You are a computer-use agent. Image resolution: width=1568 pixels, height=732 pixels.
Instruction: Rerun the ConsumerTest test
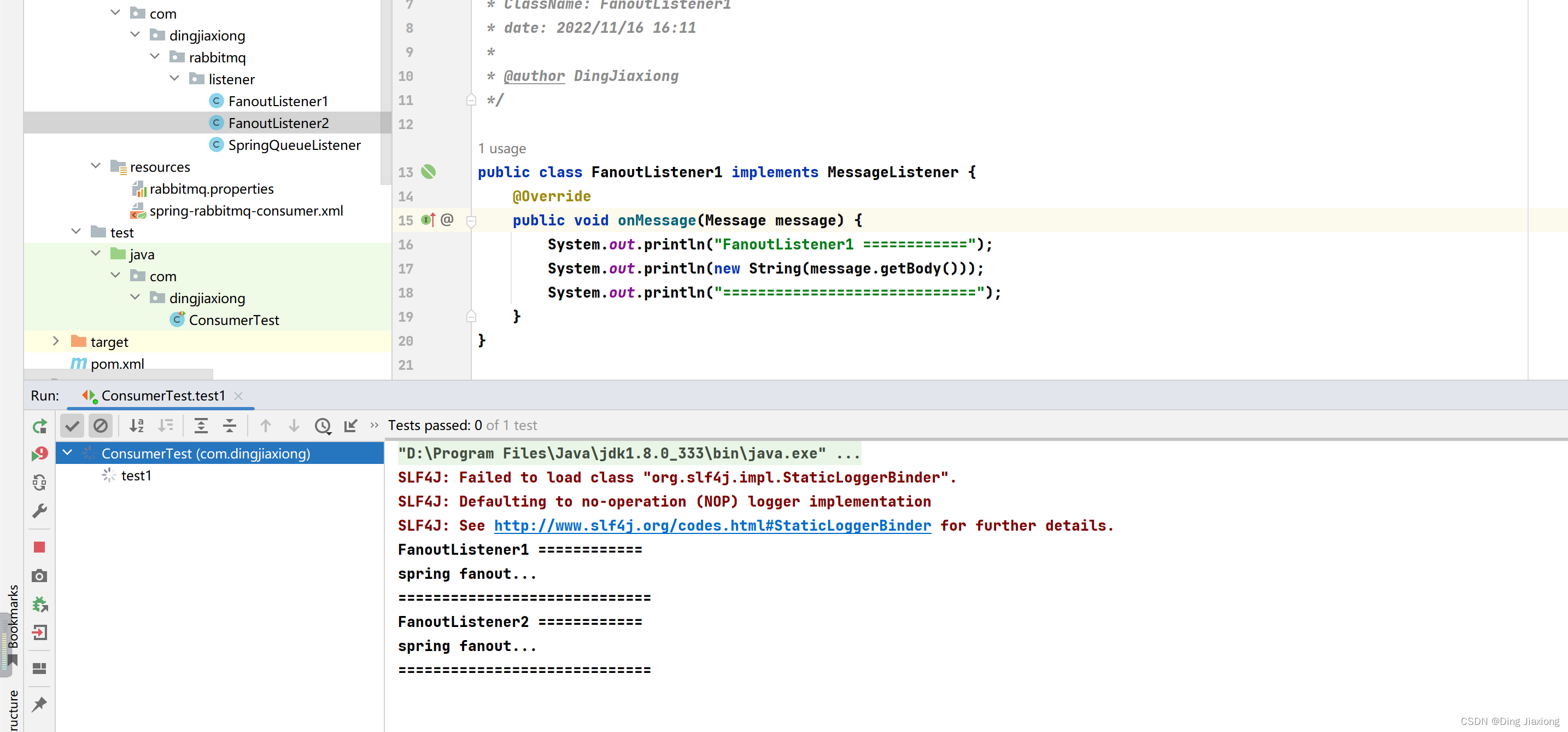[x=39, y=426]
